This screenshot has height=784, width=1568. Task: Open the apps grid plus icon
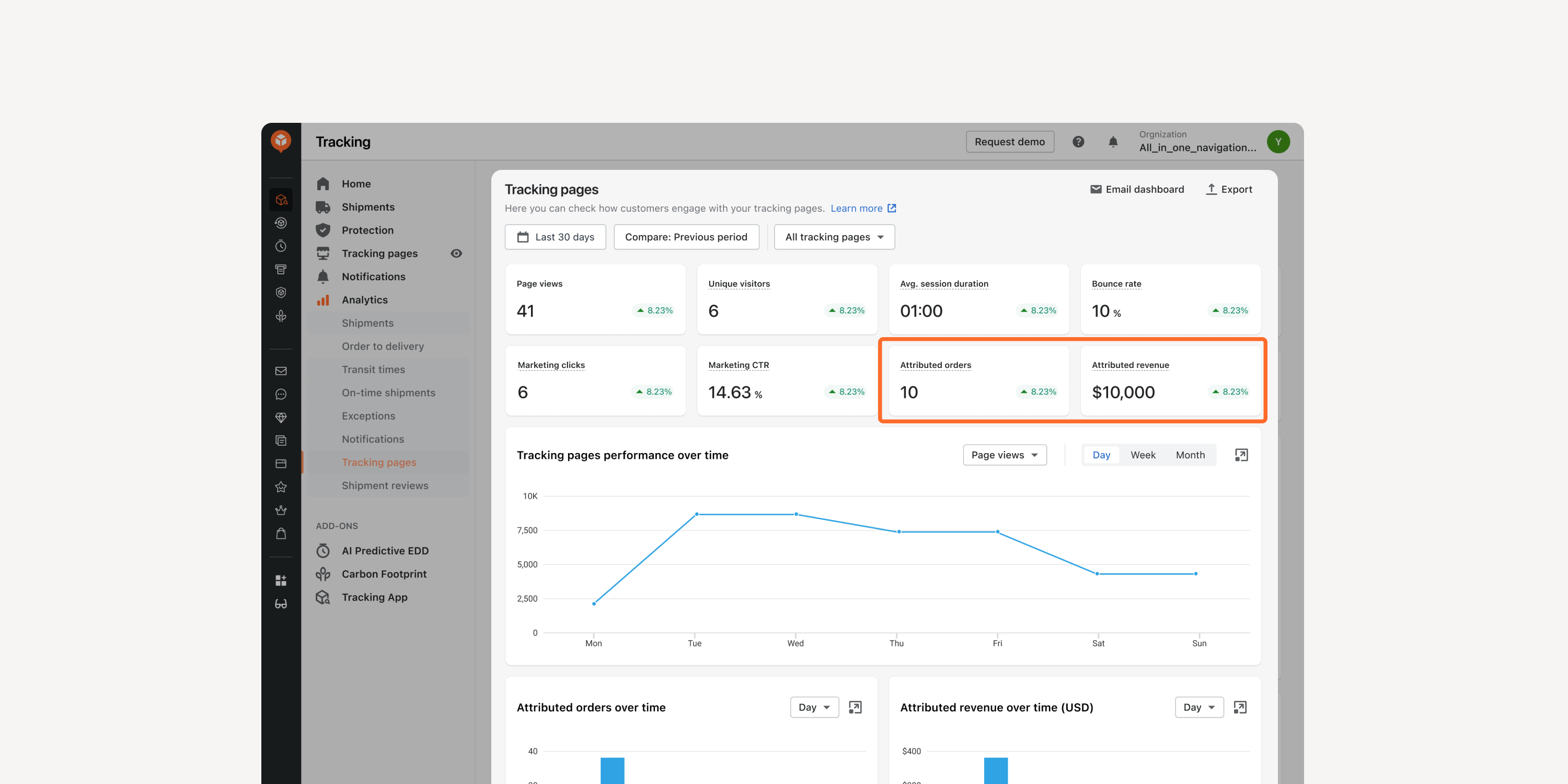281,580
